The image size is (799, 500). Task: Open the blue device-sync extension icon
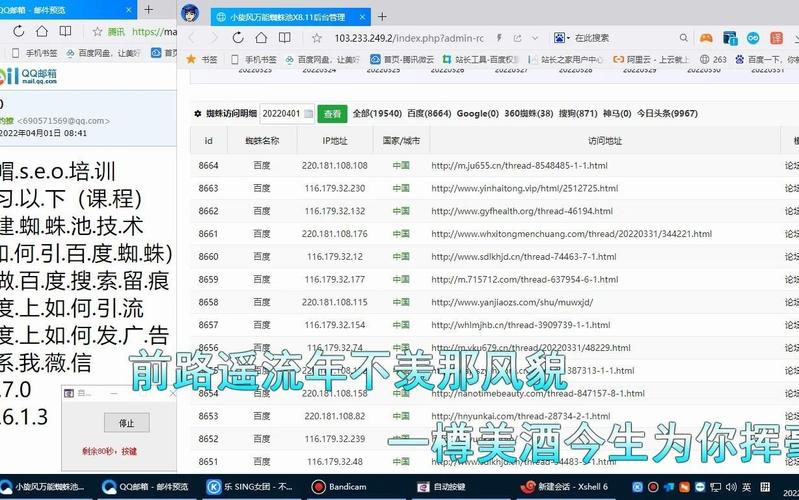click(x=730, y=38)
